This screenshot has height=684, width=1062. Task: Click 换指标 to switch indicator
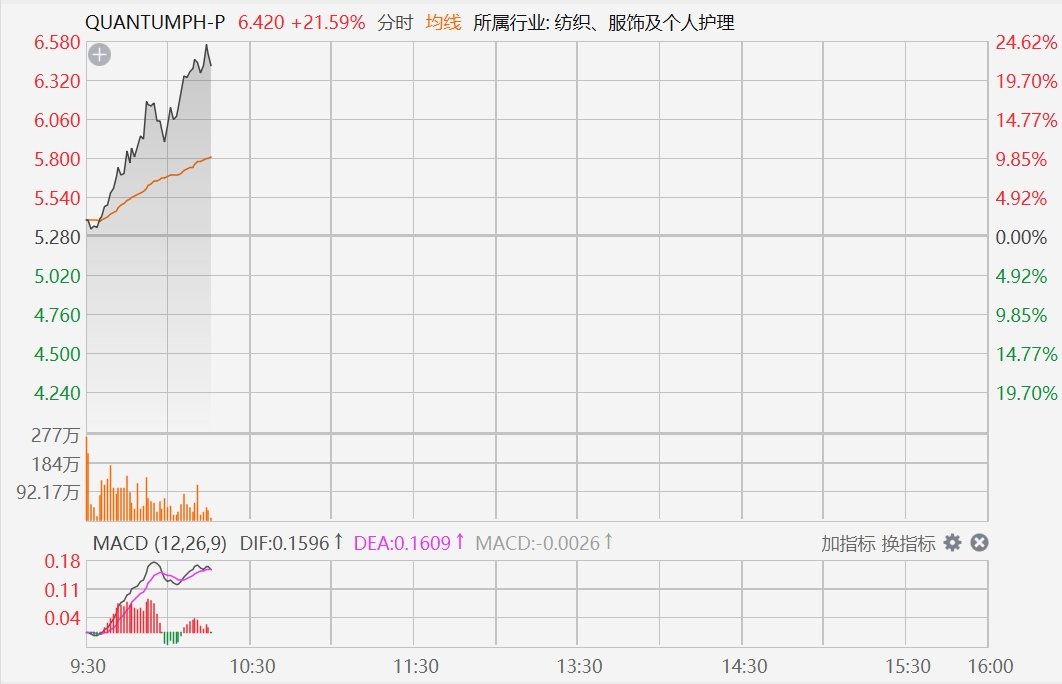[908, 543]
